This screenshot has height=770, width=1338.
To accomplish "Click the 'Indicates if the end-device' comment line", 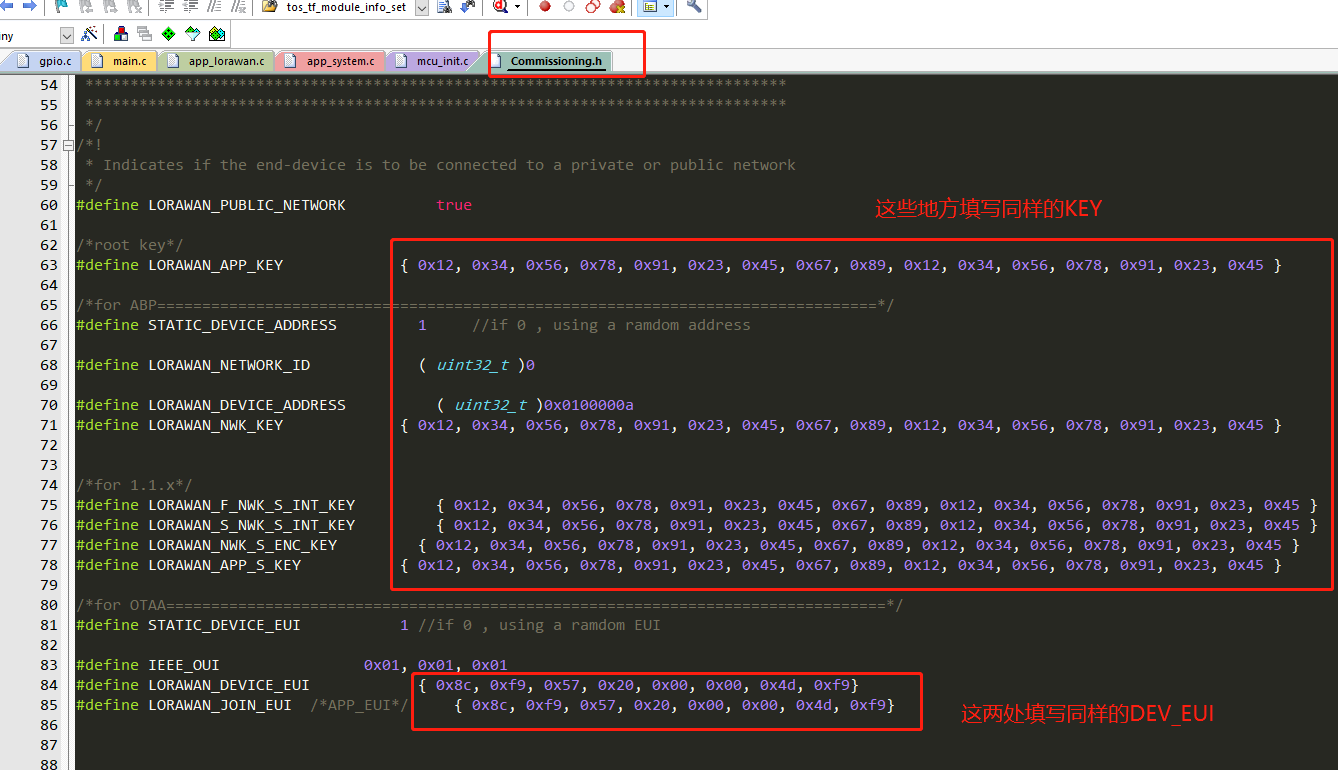I will pos(440,165).
